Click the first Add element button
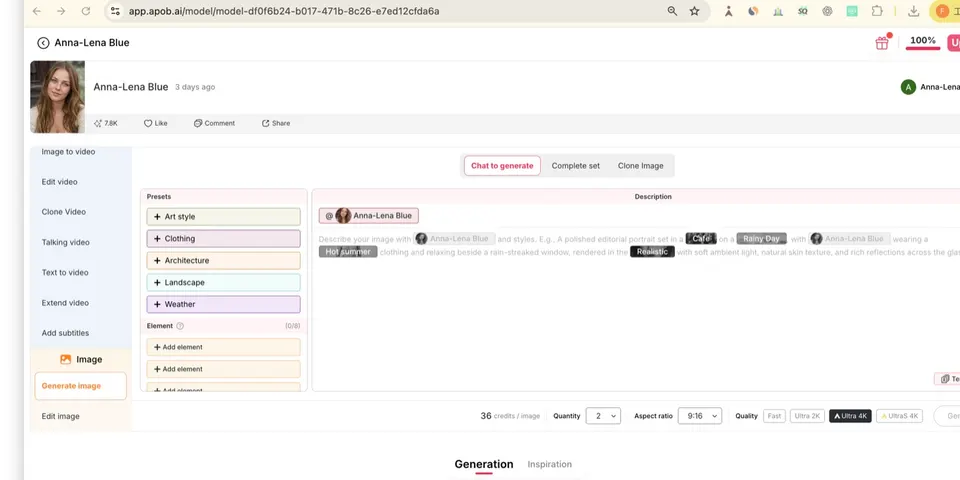 pos(223,347)
